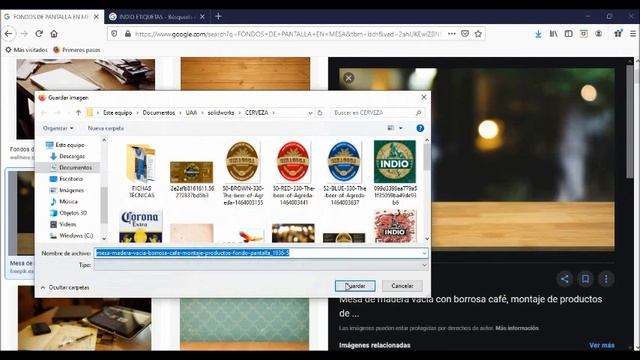The height and width of the screenshot is (360, 640).
Task: Click the site security padlock icon
Action: [128, 34]
